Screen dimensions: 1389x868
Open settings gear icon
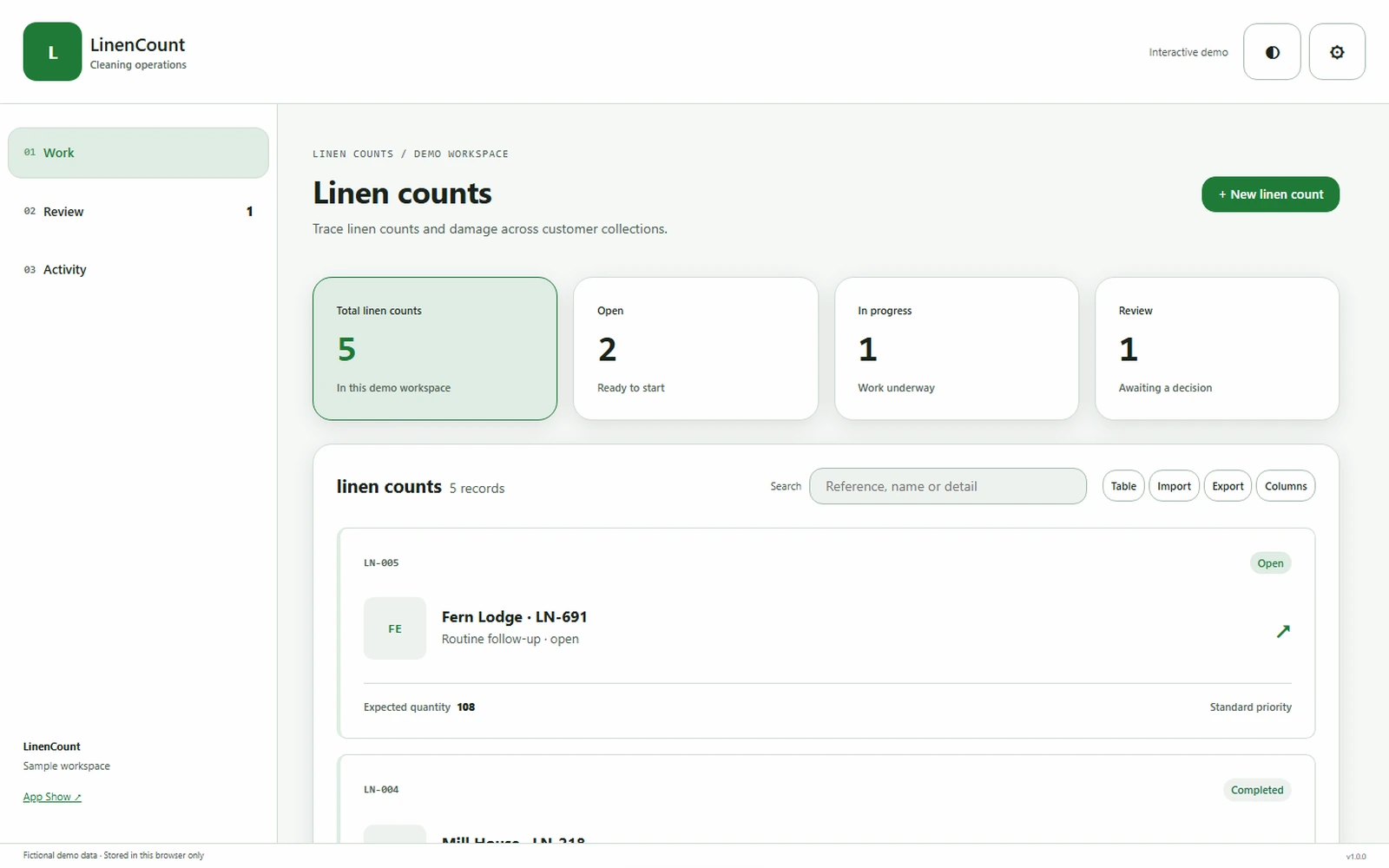(1337, 52)
